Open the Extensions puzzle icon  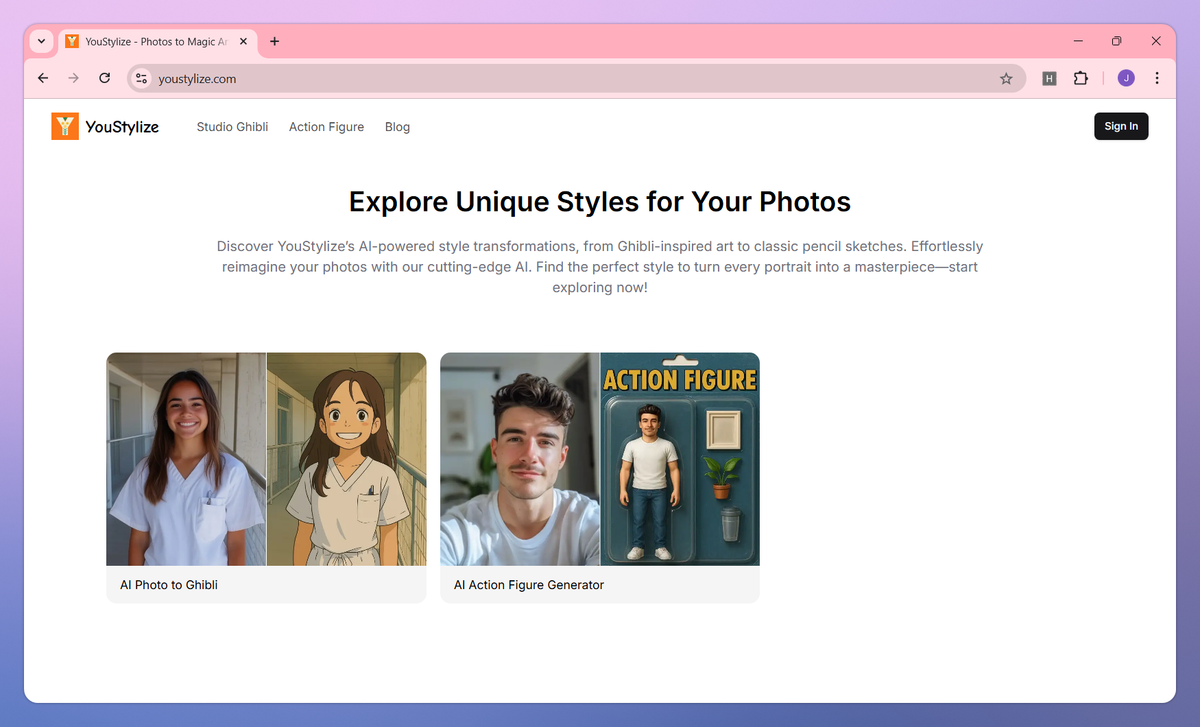(1081, 78)
